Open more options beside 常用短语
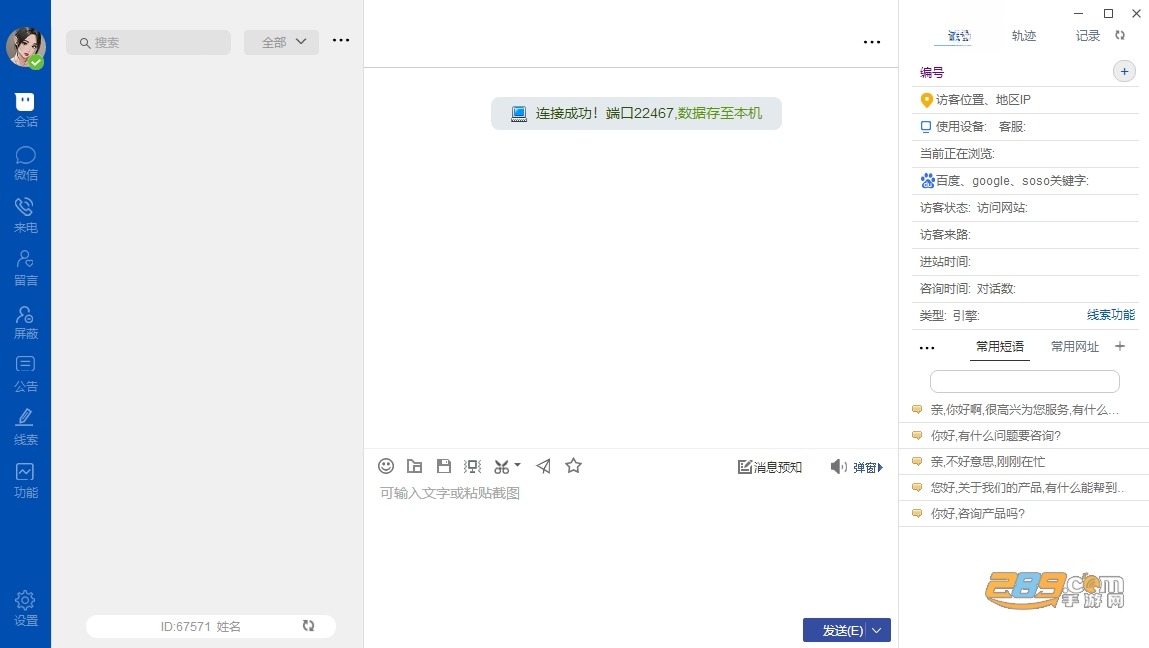 point(927,348)
